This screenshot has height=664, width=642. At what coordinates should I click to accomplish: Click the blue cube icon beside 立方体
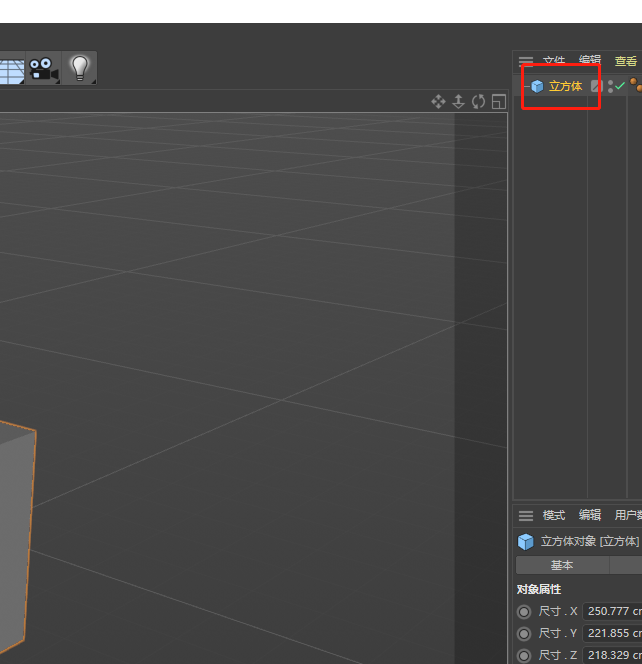point(537,86)
